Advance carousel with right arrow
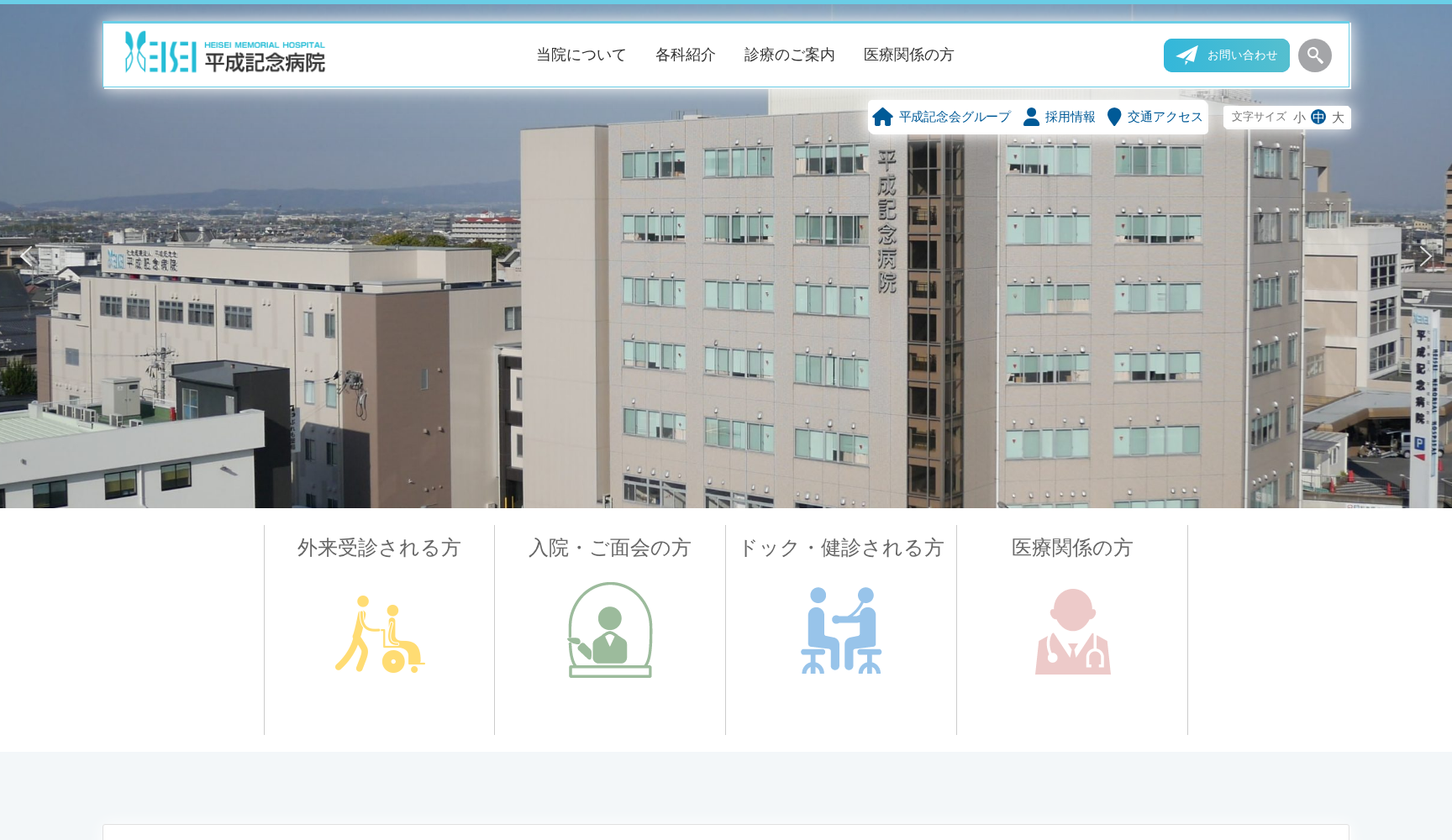The width and height of the screenshot is (1452, 840). coord(1426,255)
